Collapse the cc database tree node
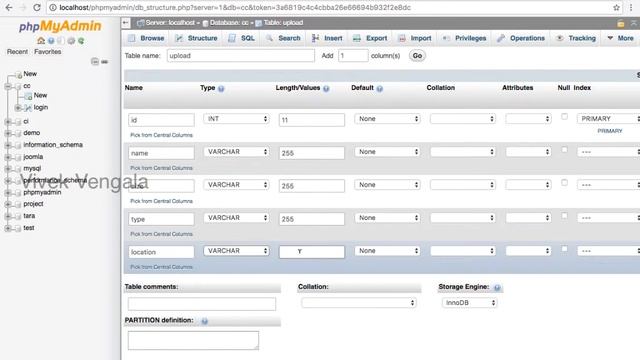 click(x=8, y=87)
